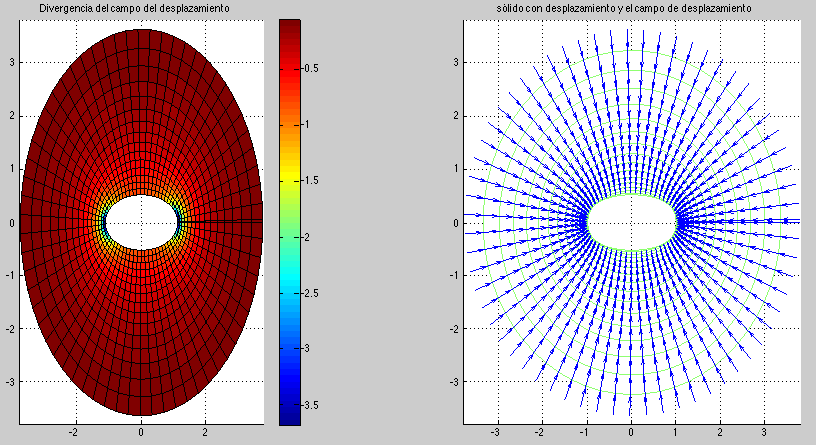
Task: Click the colorbar tick label -2.5
Action: coord(312,293)
